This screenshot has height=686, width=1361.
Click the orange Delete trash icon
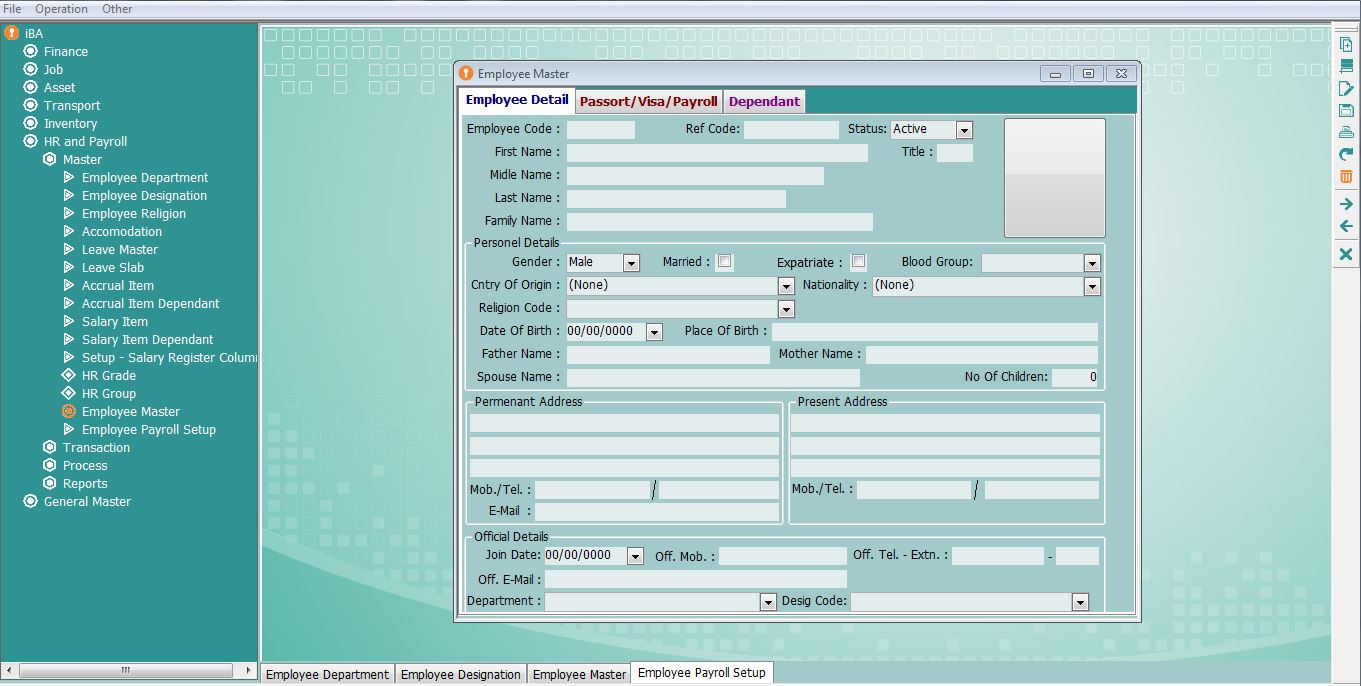click(x=1346, y=177)
